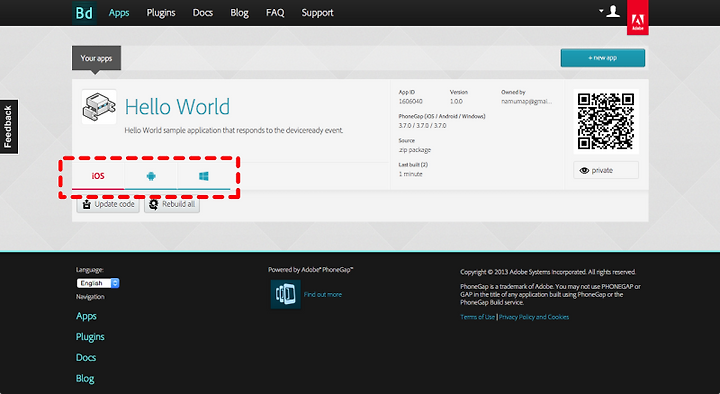The image size is (720, 394).
Task: Expand the account dropdown arrow
Action: point(601,11)
